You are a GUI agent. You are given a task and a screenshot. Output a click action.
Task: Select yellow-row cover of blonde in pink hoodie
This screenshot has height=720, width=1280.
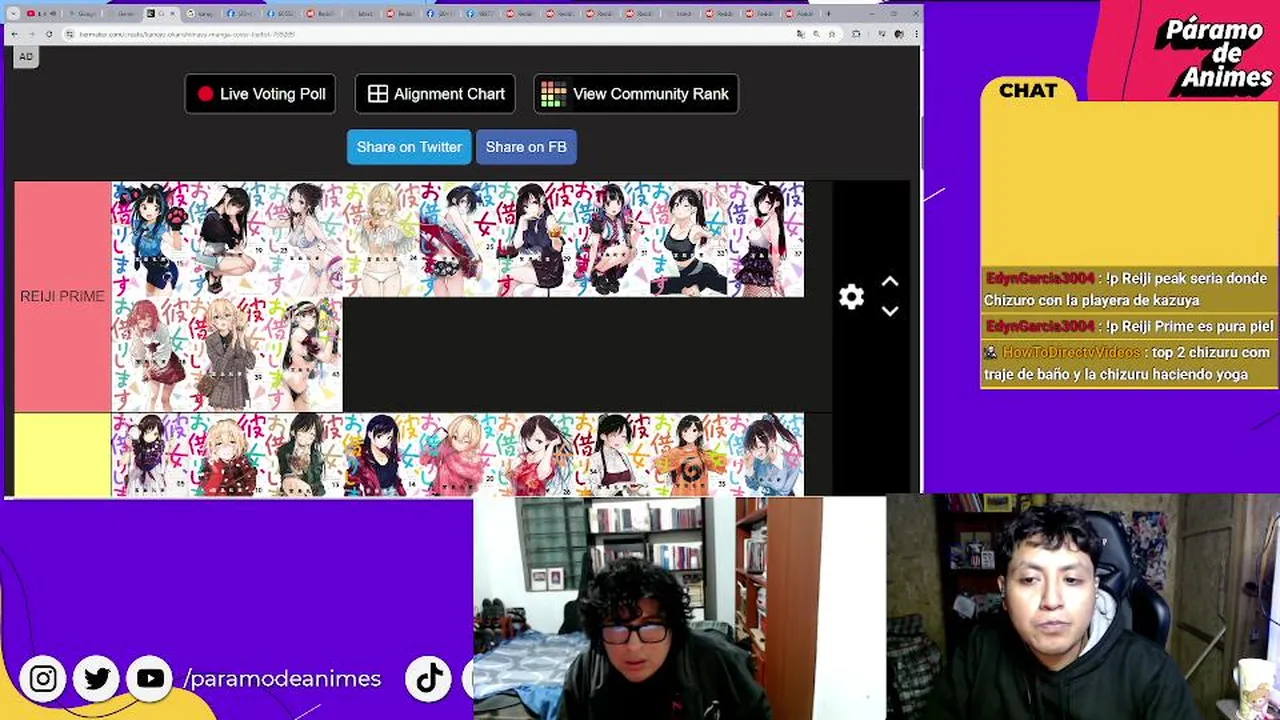tap(457, 455)
